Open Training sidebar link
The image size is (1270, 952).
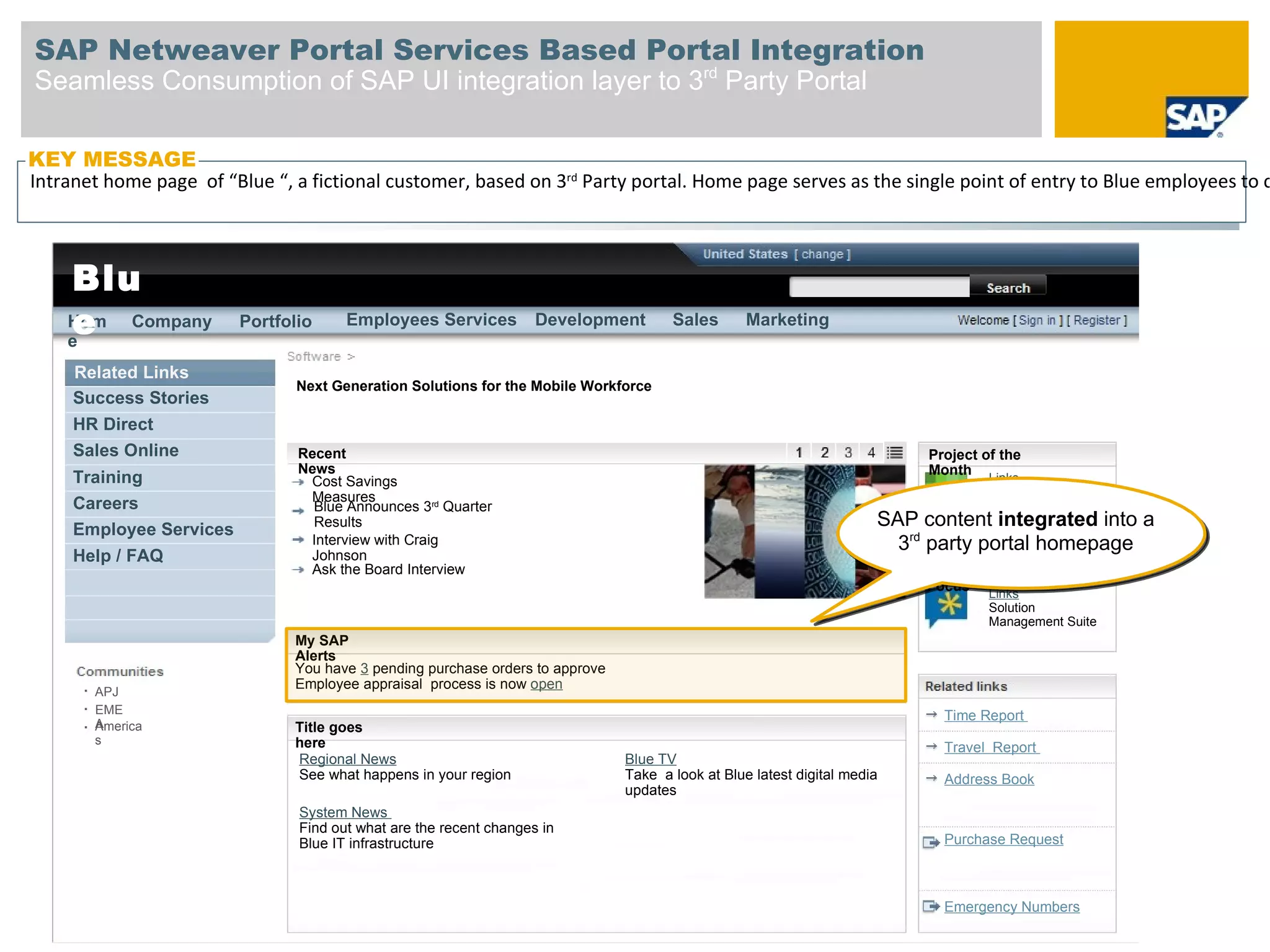click(x=108, y=477)
